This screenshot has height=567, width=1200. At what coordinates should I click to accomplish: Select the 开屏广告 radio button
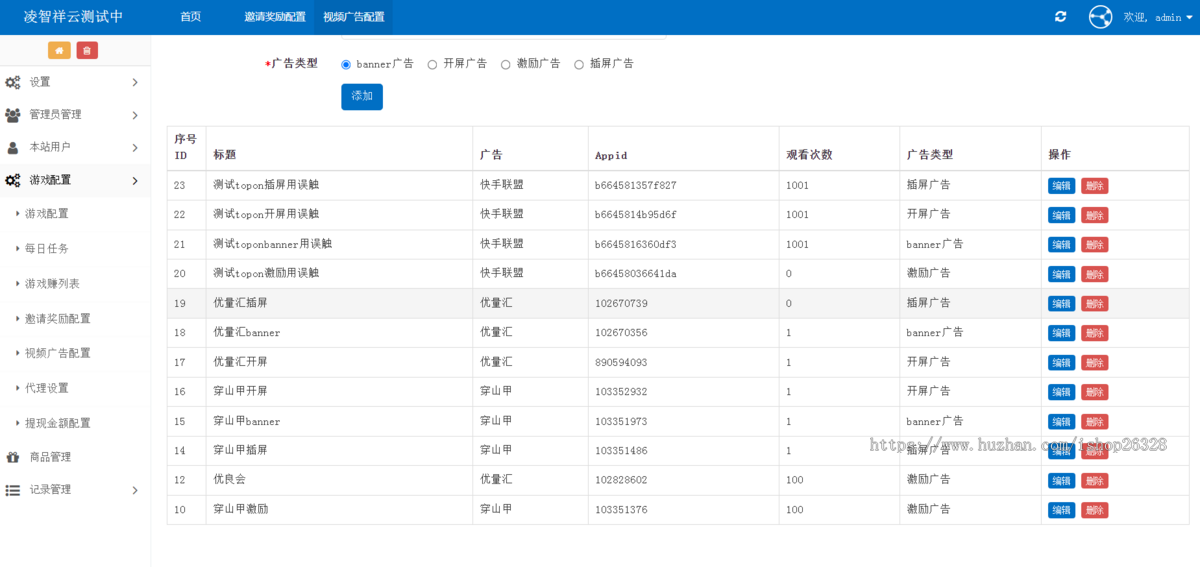432,64
